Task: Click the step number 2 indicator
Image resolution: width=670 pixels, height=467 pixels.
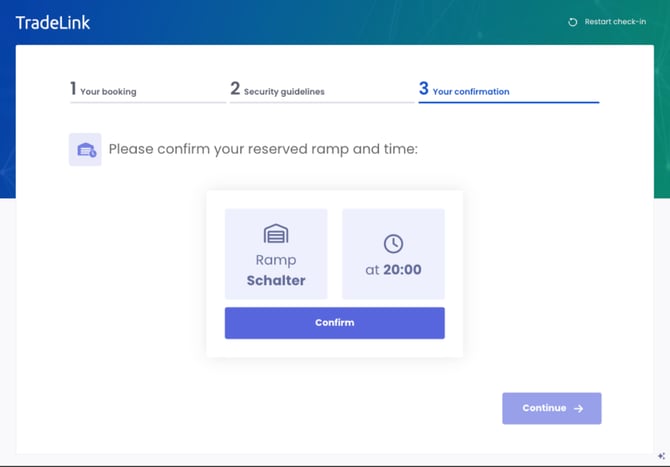Action: 235,89
